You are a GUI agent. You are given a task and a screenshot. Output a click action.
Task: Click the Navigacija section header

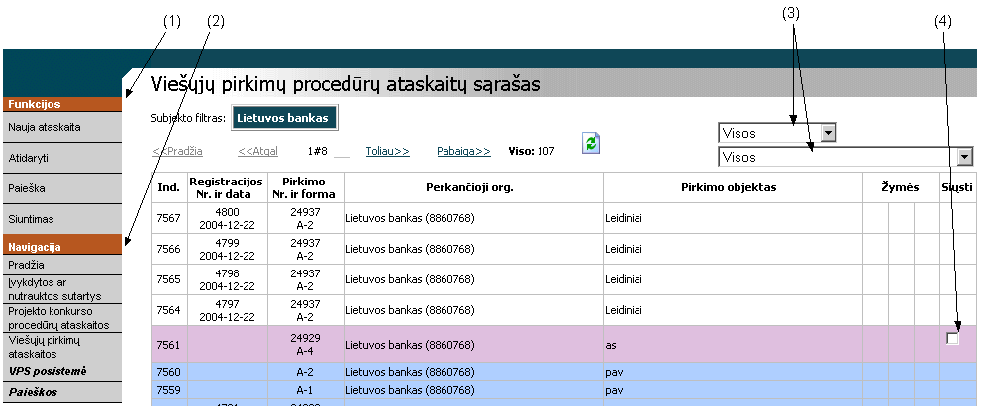[x=62, y=247]
